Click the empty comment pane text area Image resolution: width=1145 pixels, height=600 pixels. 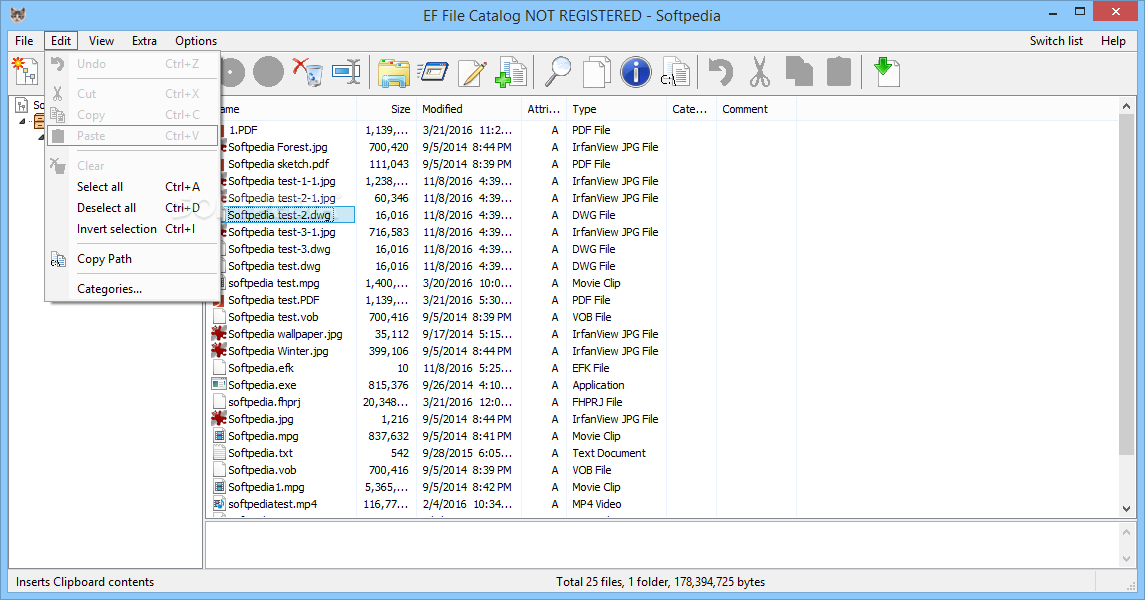coord(661,545)
